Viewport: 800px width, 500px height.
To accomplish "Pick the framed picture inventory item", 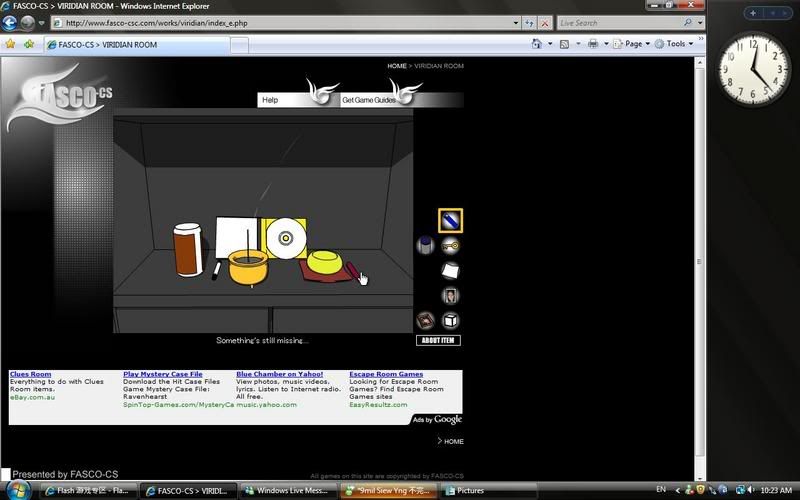I will pyautogui.click(x=425, y=321).
